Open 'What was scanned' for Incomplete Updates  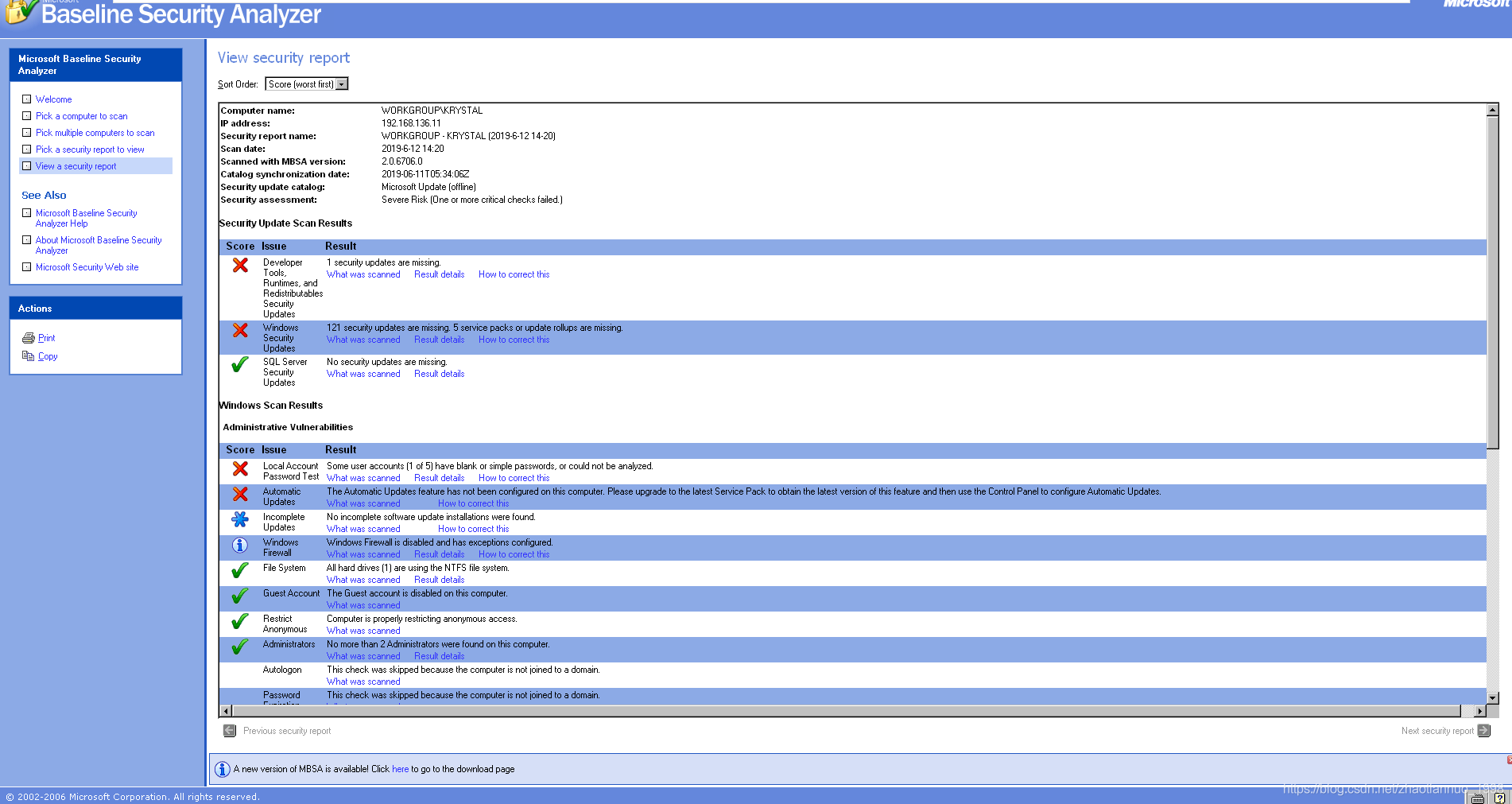click(363, 529)
